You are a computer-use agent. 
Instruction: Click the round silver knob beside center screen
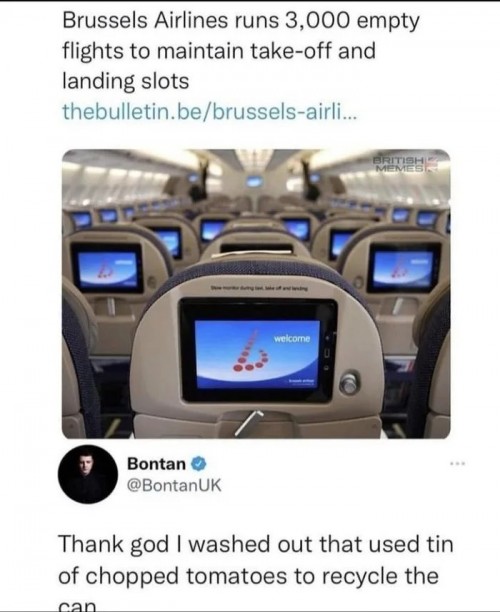pos(349,383)
